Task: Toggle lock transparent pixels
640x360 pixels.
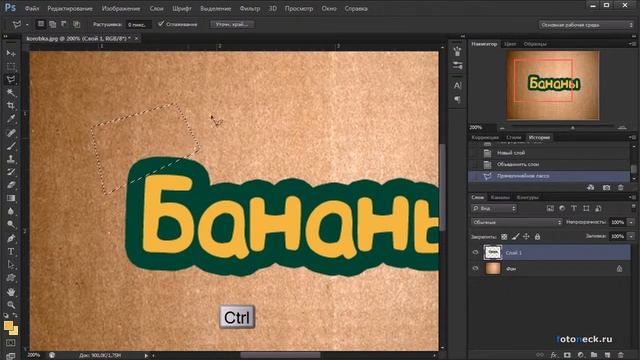Action: (x=504, y=236)
